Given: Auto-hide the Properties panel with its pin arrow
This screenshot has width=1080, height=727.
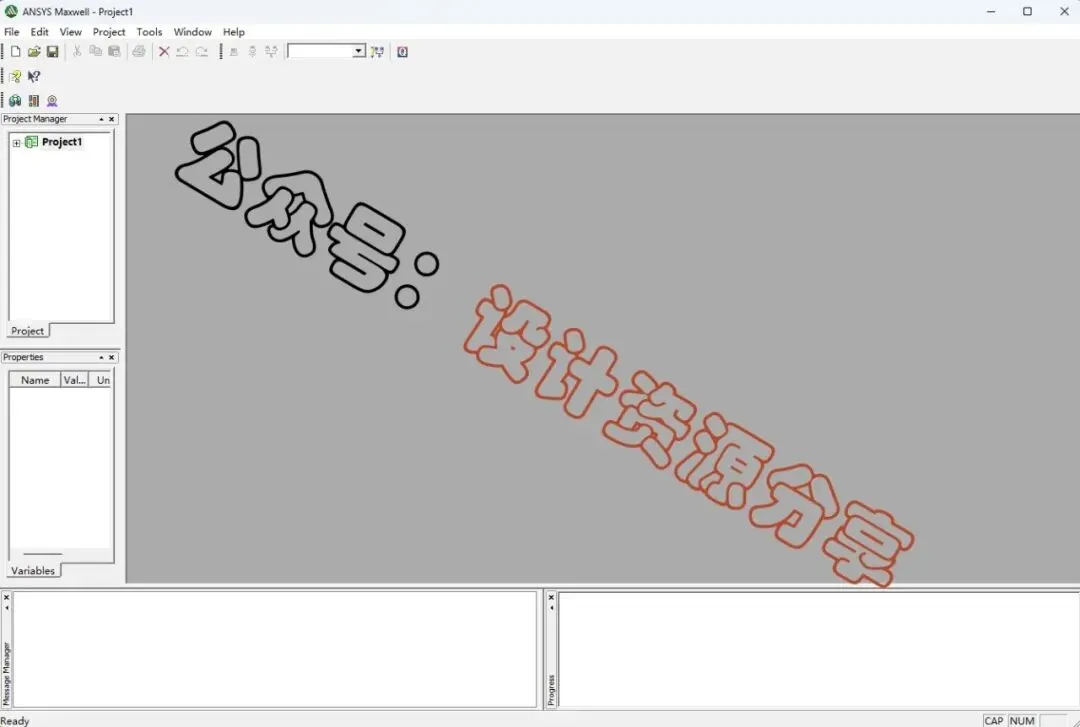Looking at the screenshot, I should [101, 358].
